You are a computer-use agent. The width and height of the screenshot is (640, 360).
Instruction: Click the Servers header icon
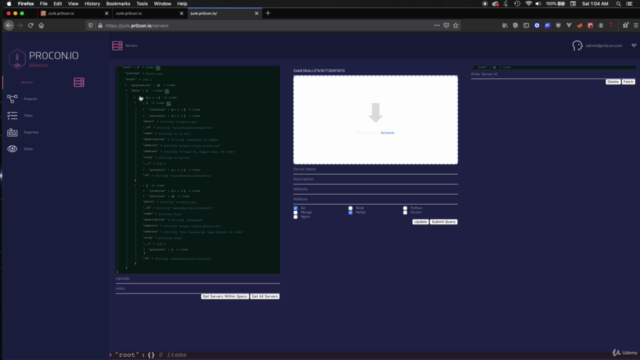pos(117,45)
